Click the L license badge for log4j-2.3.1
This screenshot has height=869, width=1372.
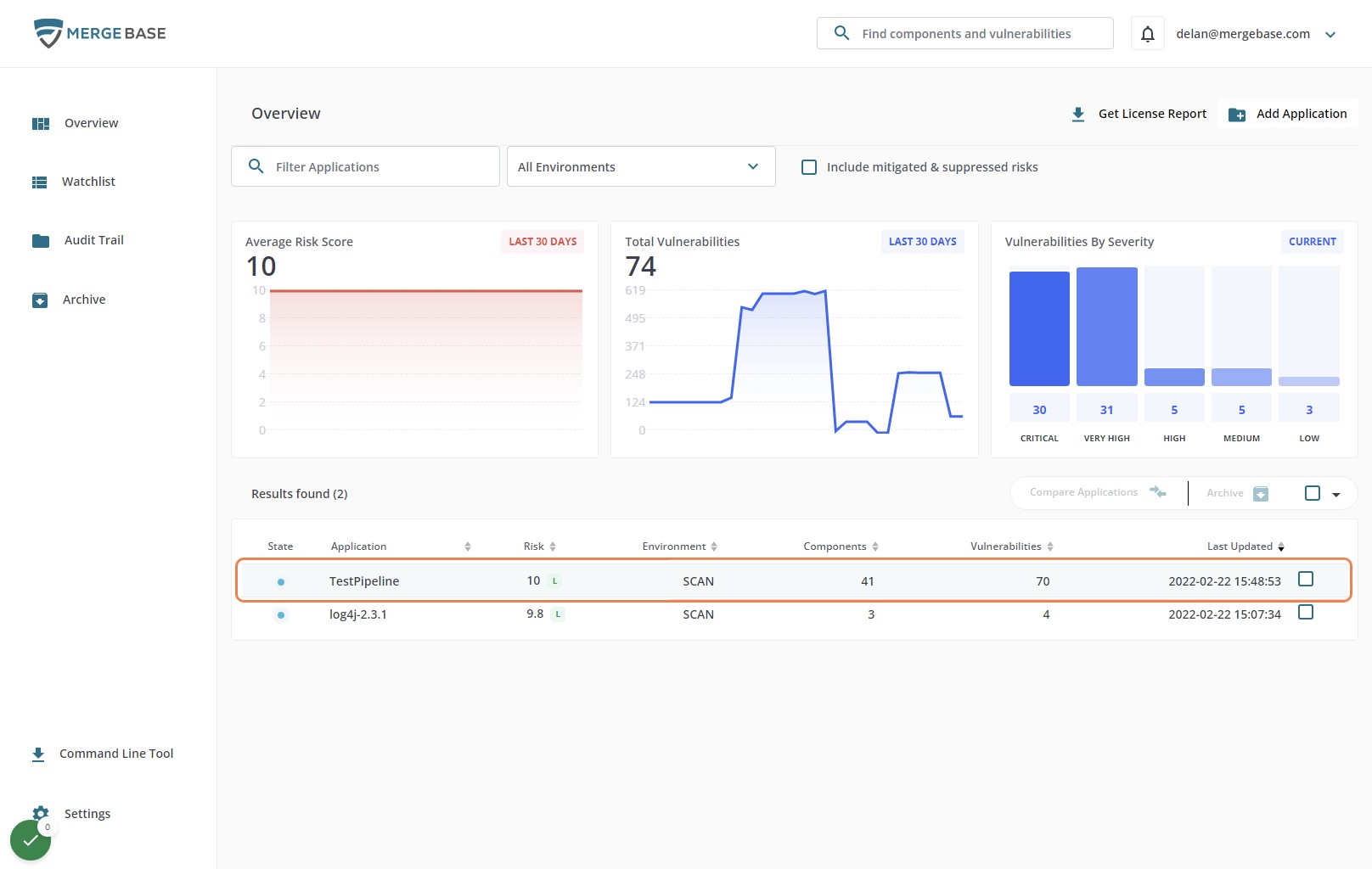558,614
